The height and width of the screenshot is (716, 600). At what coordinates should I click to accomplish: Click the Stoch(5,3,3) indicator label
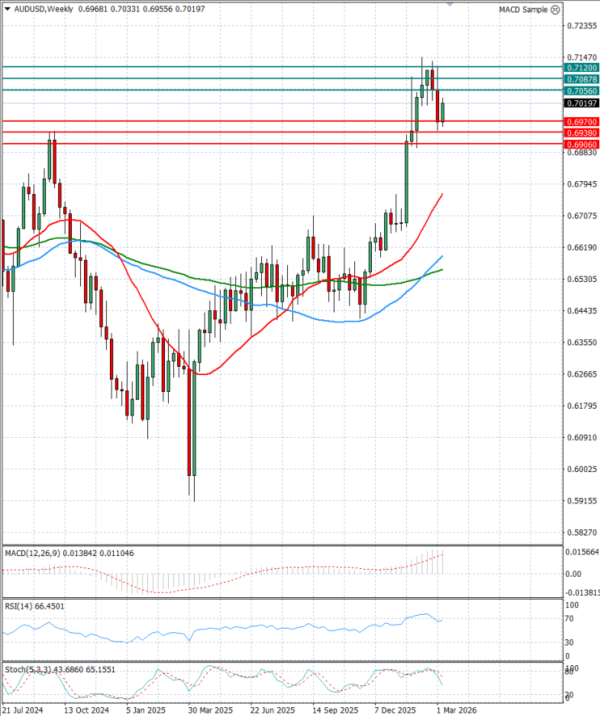[x=25, y=667]
